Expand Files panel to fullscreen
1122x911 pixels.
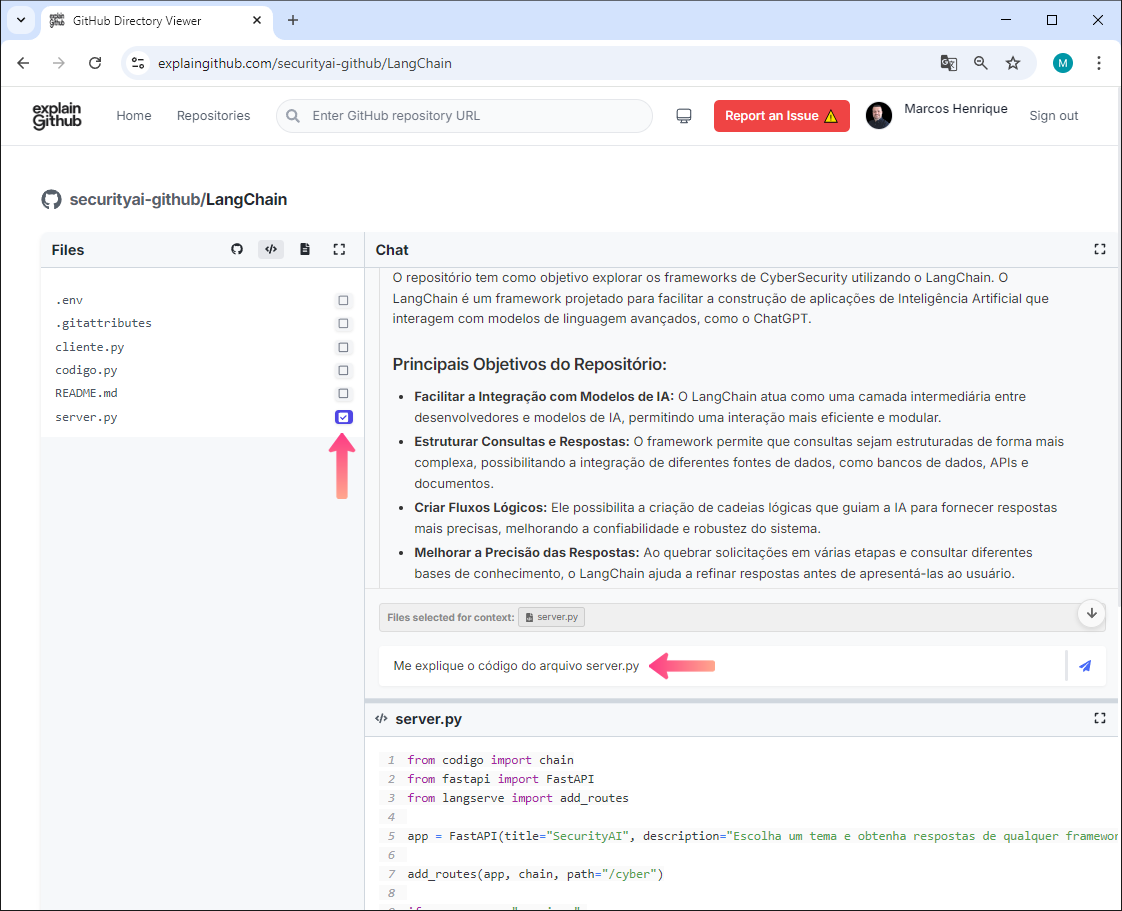pos(339,249)
